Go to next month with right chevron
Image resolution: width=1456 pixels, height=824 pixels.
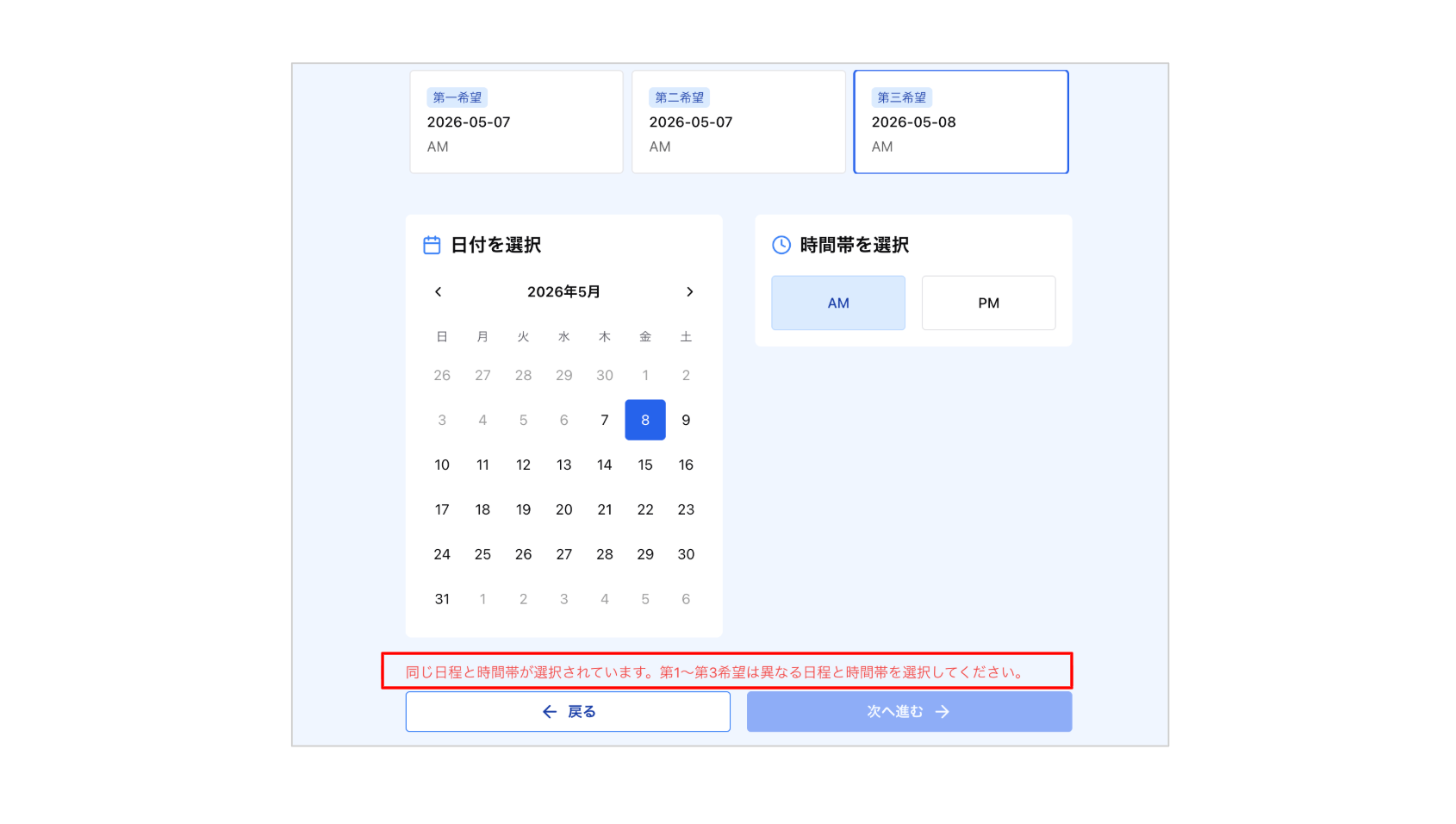[x=689, y=291]
